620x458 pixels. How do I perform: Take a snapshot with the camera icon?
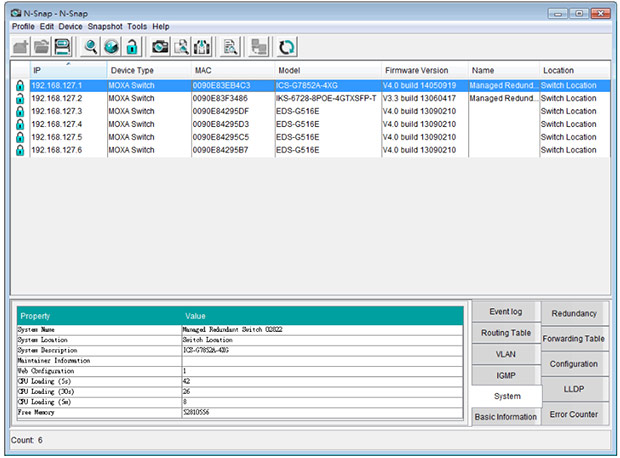click(x=160, y=47)
